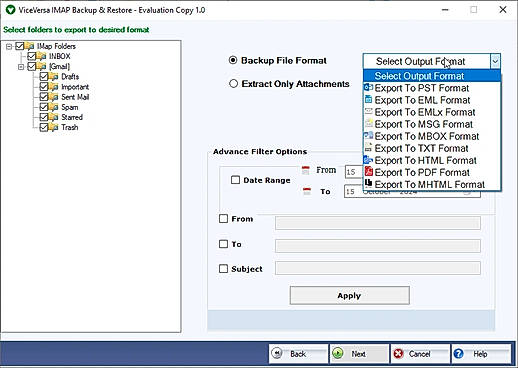The width and height of the screenshot is (518, 368).
Task: Go Back to the previous step
Action: point(298,354)
